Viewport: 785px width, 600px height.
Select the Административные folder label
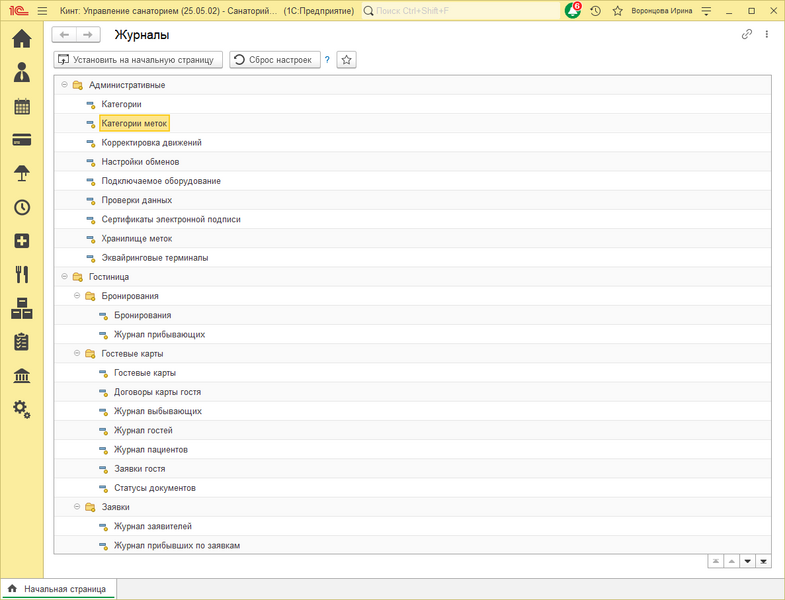pyautogui.click(x=127, y=85)
